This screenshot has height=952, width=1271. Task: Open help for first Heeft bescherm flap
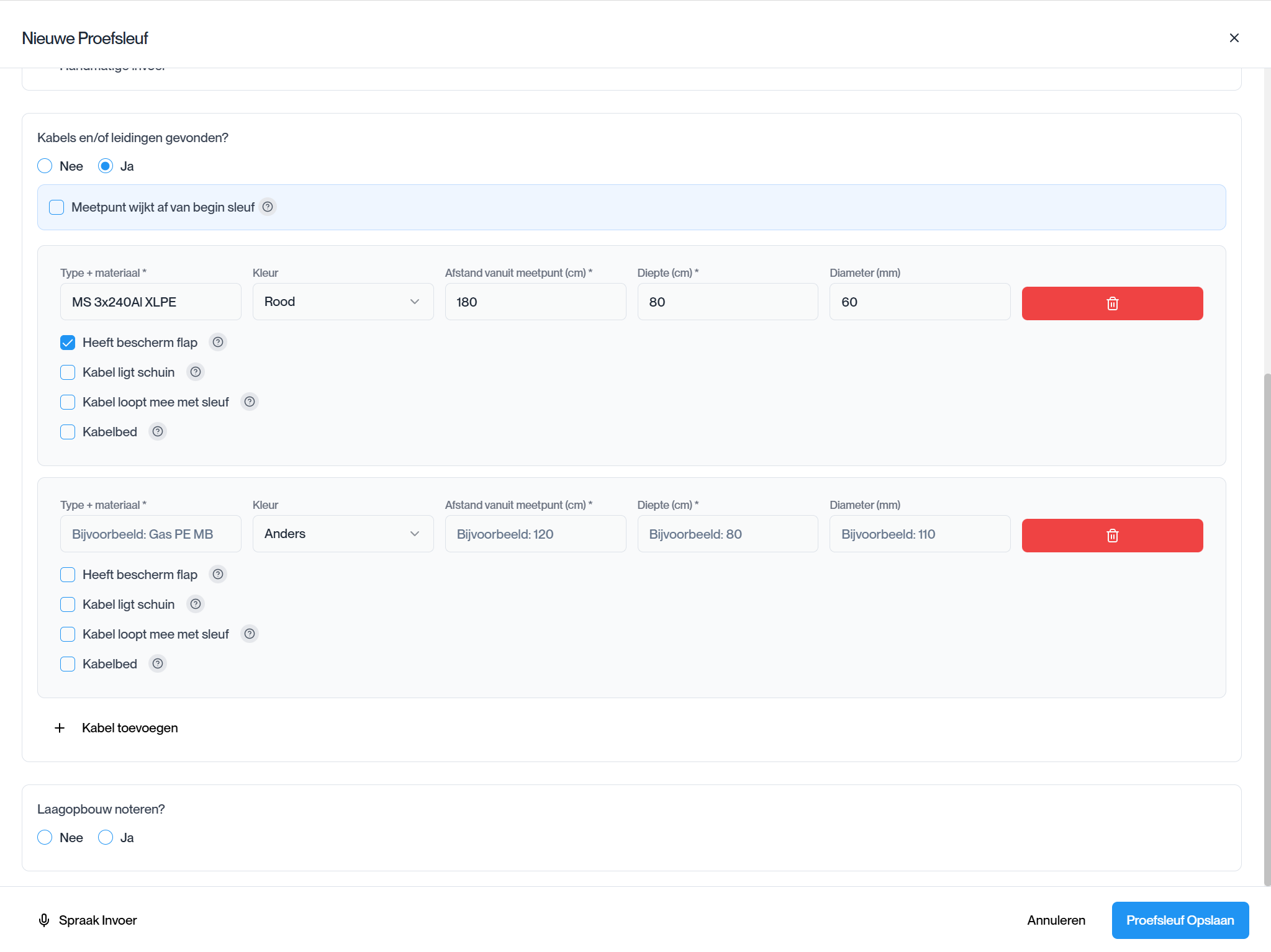tap(218, 342)
